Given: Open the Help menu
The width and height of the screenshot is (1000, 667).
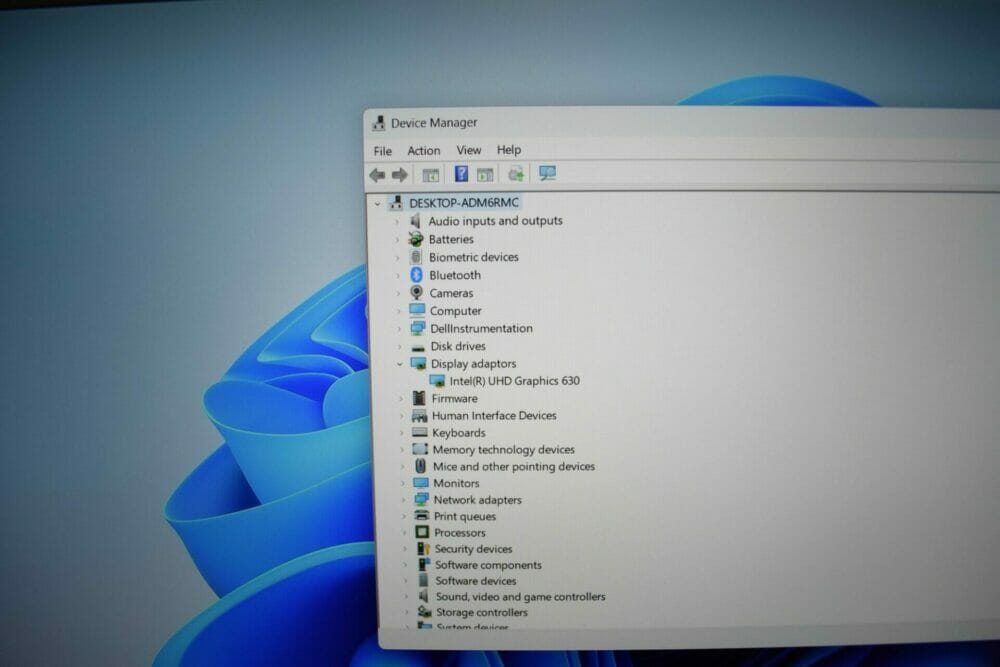Looking at the screenshot, I should coord(509,150).
